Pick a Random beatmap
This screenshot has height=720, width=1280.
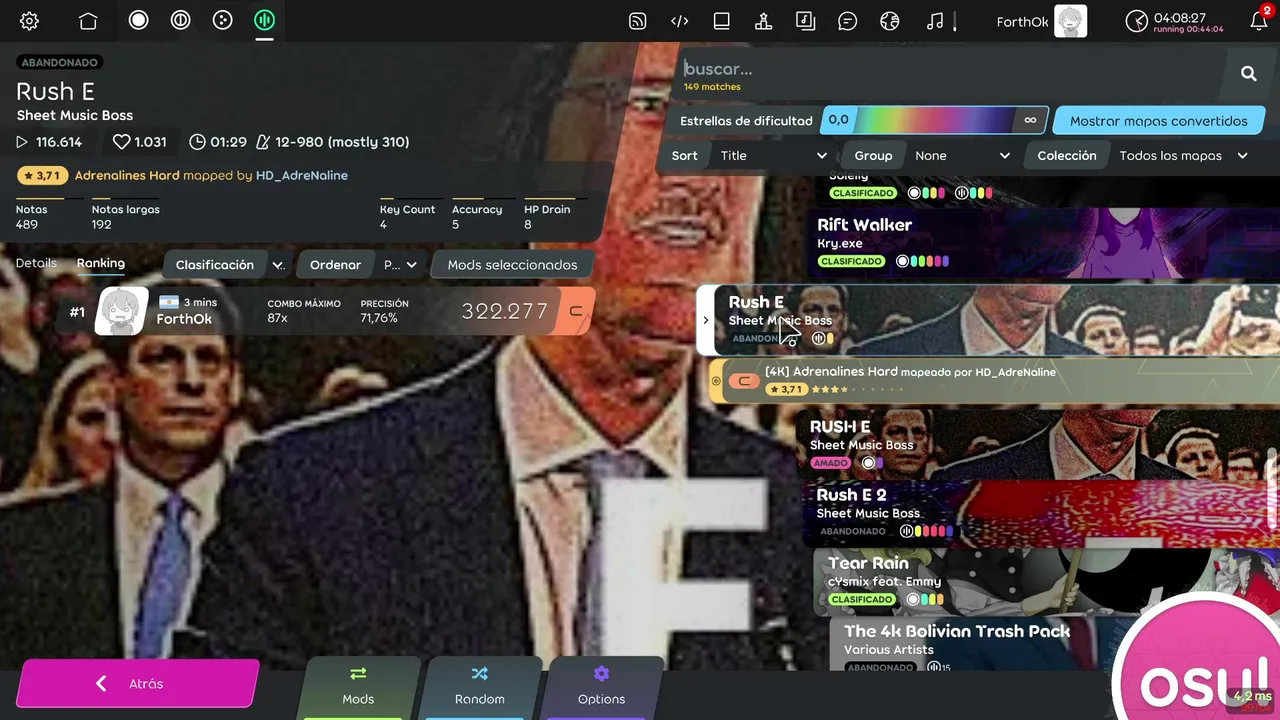point(480,686)
